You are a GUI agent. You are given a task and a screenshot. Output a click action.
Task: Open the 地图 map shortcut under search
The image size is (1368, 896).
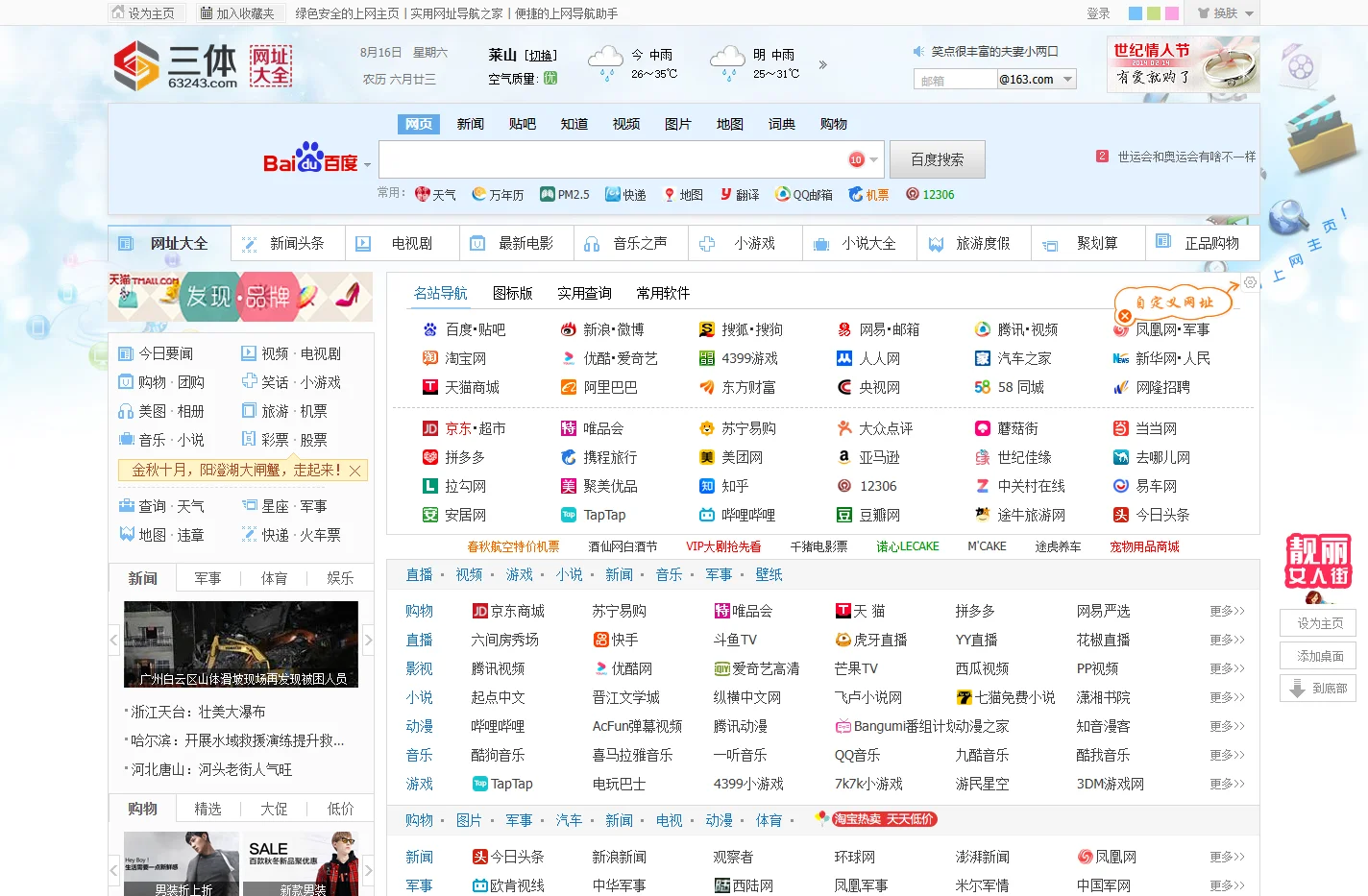(x=683, y=194)
